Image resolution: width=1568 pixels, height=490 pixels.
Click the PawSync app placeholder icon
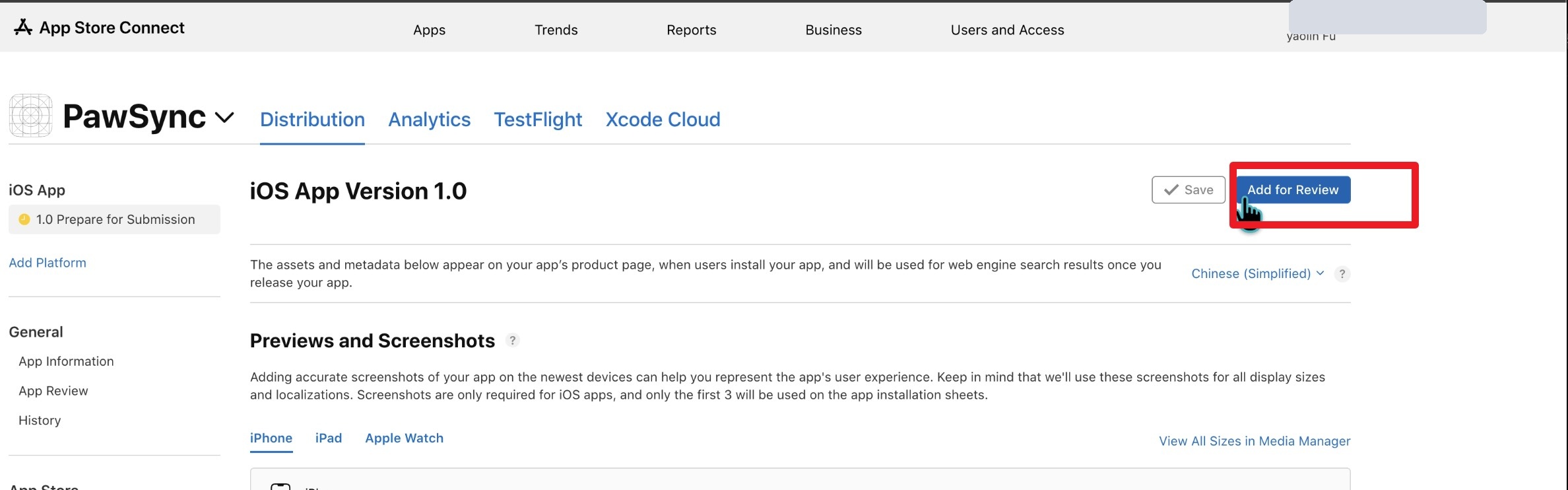click(30, 116)
